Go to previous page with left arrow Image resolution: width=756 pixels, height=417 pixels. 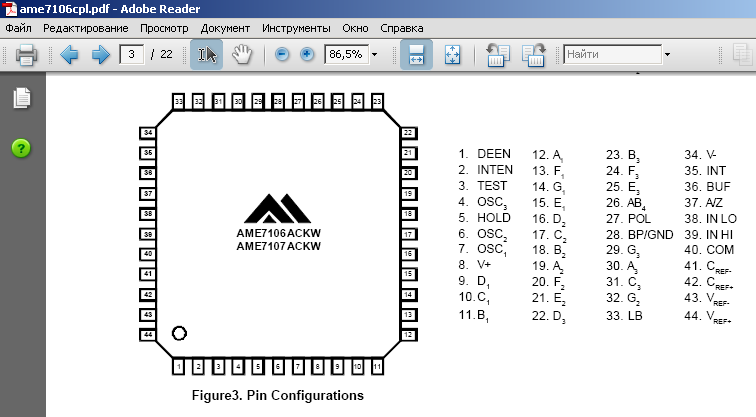pyautogui.click(x=69, y=54)
